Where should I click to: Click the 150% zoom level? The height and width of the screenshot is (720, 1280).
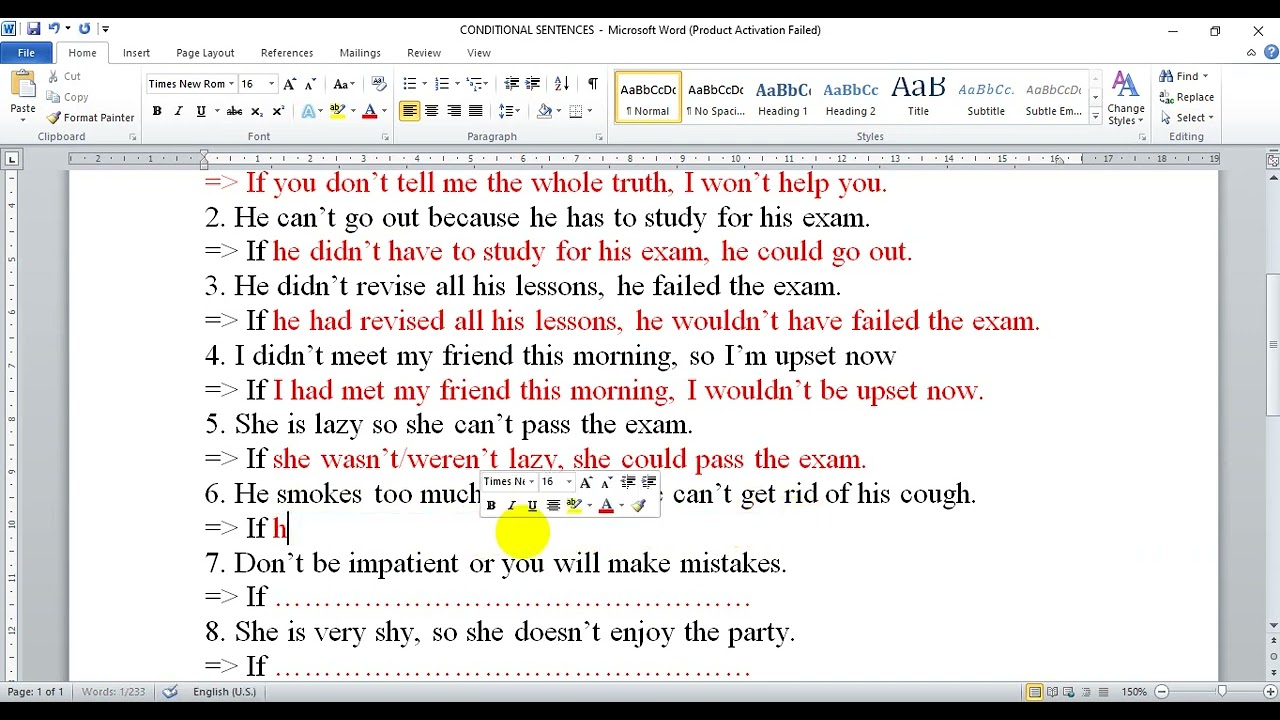pyautogui.click(x=1133, y=692)
